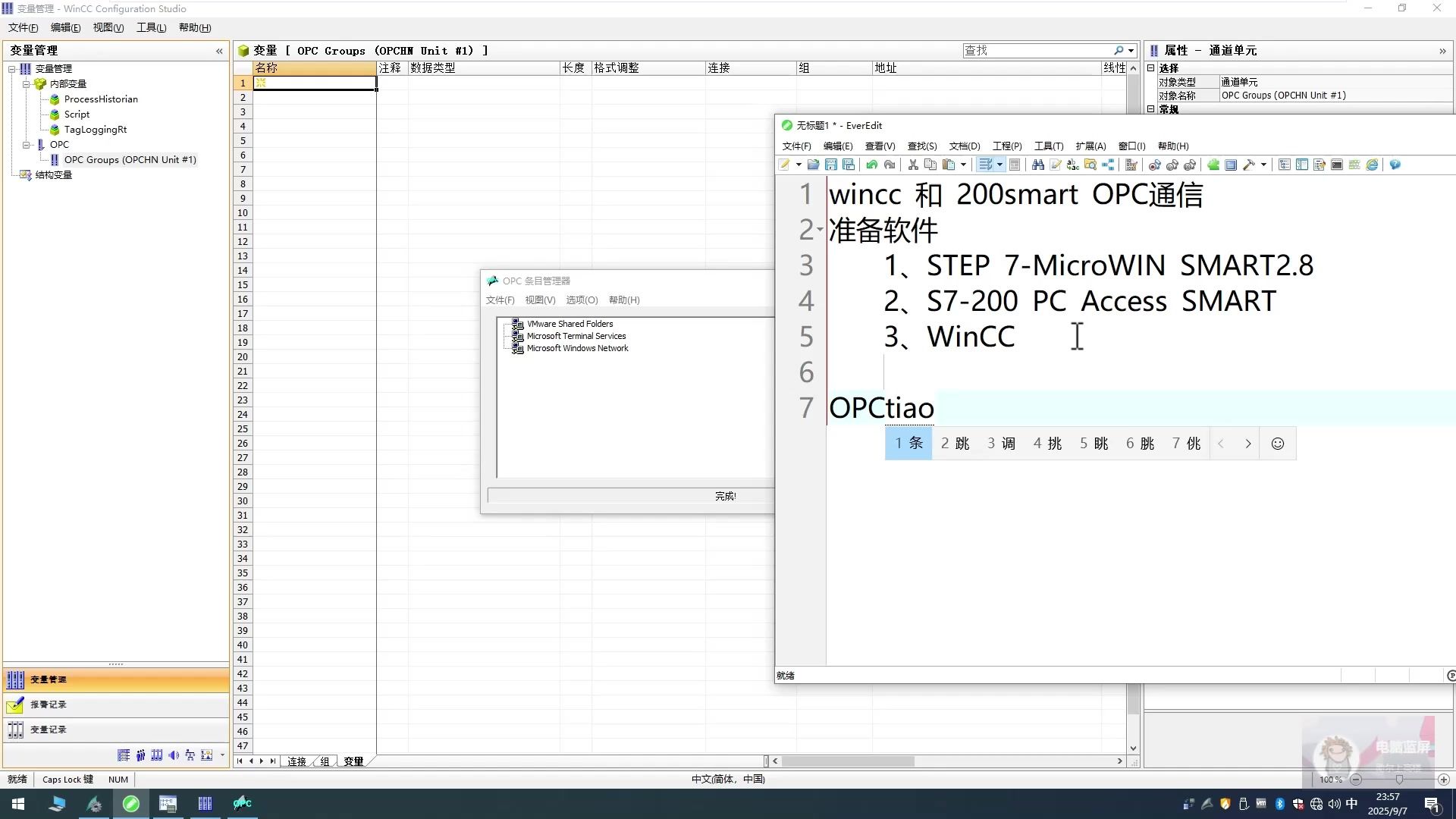Select Microsoft Windows Network node
1456x819 pixels.
click(x=577, y=349)
